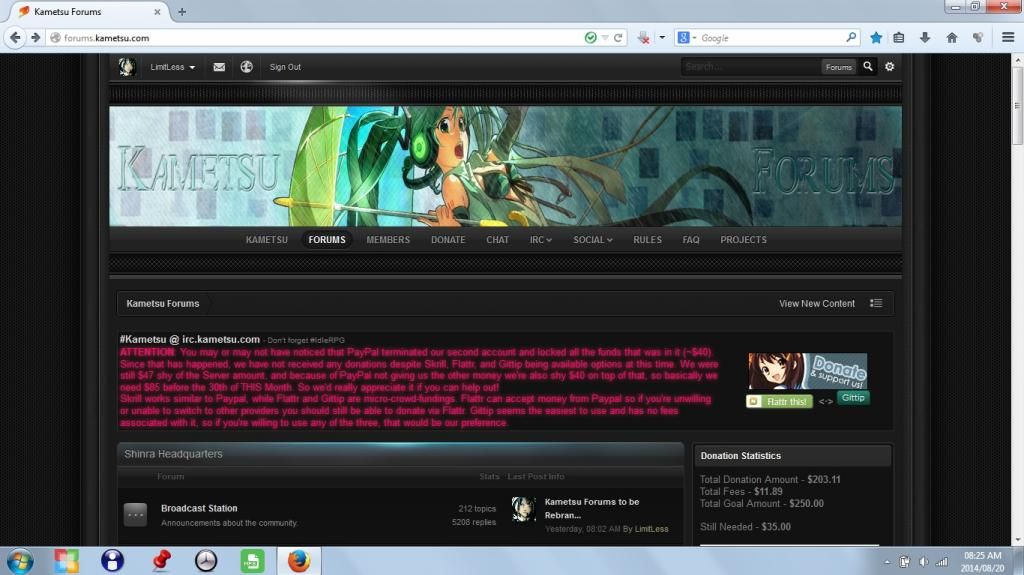Click the Sign Out link
The height and width of the screenshot is (575, 1024).
(285, 67)
